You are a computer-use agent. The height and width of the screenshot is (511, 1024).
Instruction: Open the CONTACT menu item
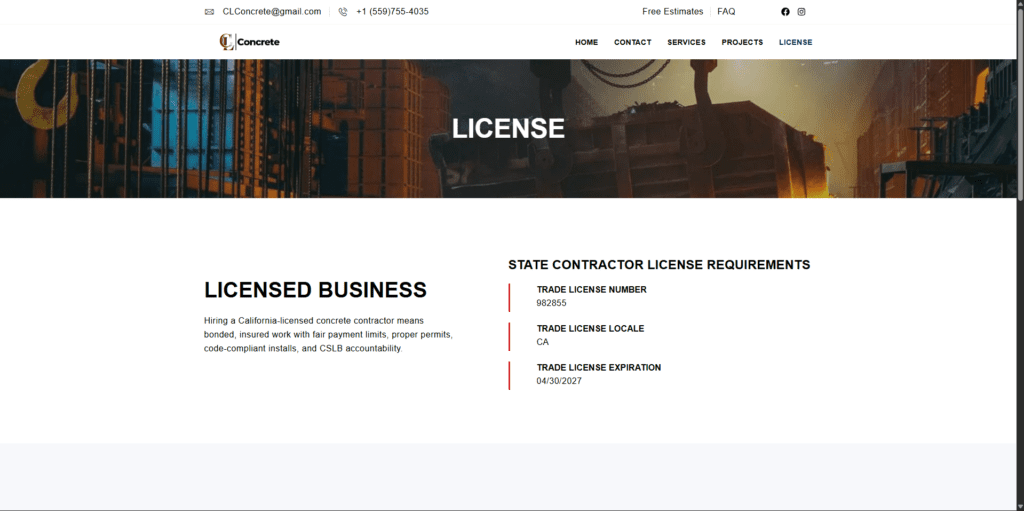[632, 42]
